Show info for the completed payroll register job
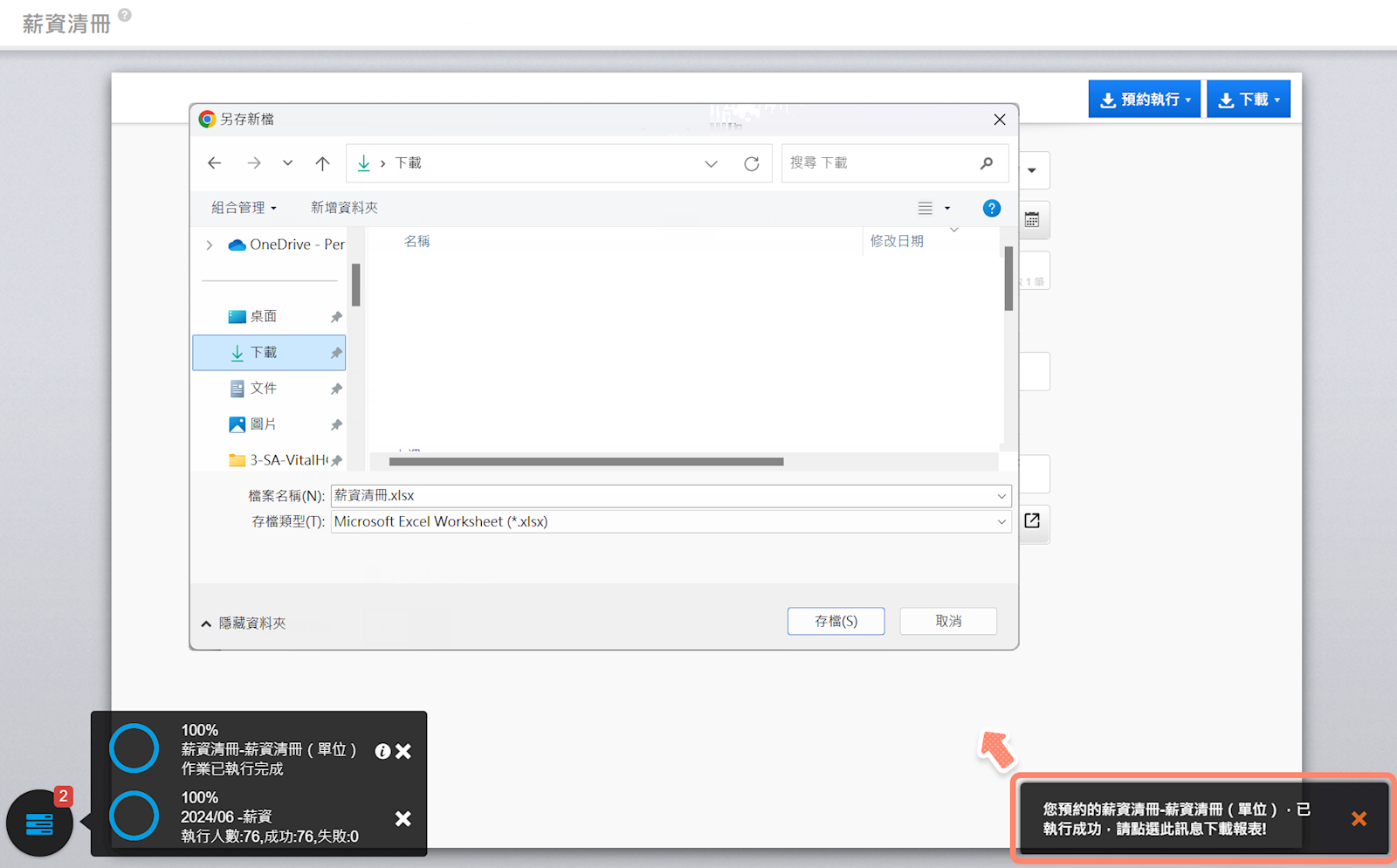 click(382, 751)
